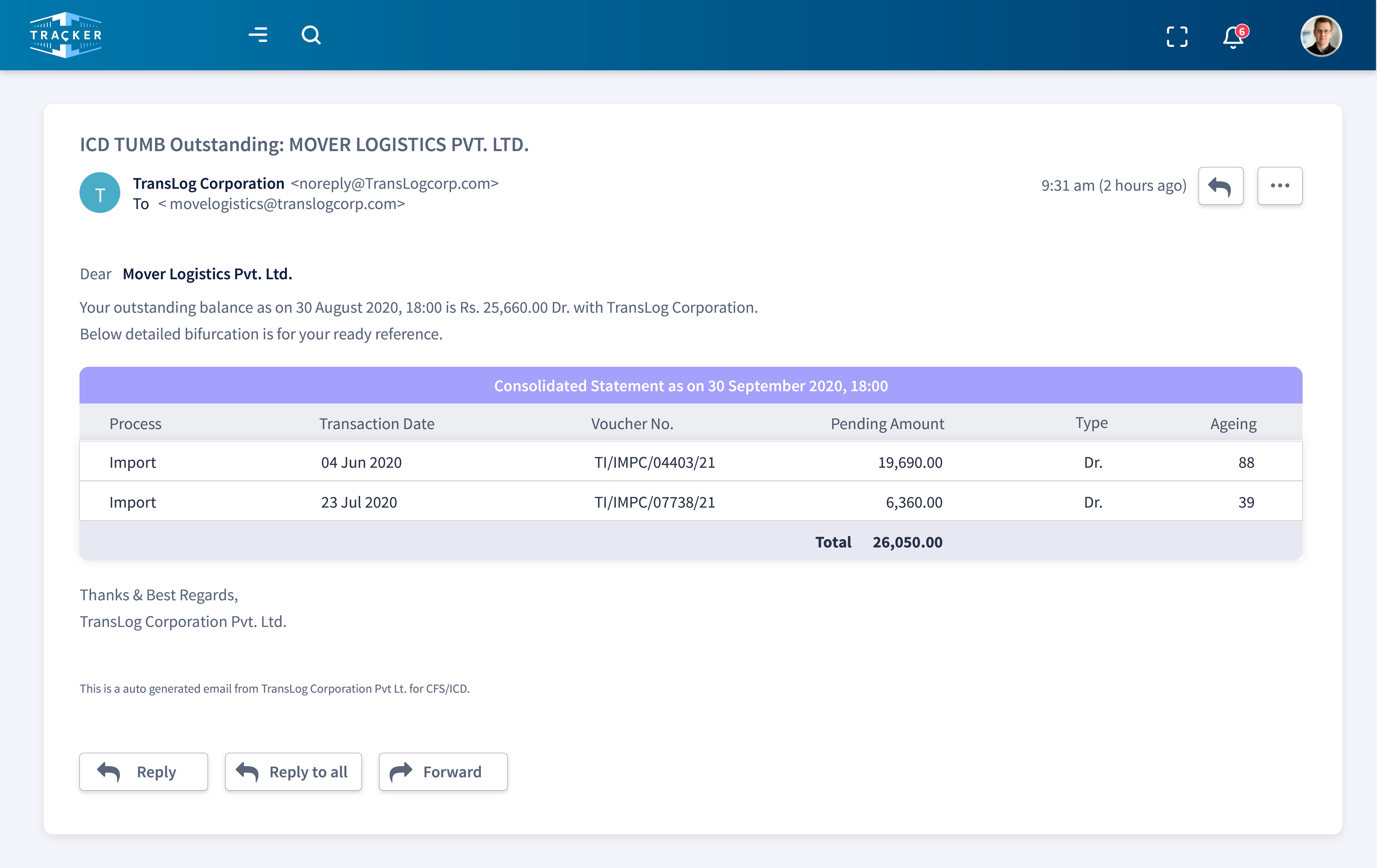Image resolution: width=1377 pixels, height=868 pixels.
Task: Click the auto generated email footer note
Action: point(274,689)
